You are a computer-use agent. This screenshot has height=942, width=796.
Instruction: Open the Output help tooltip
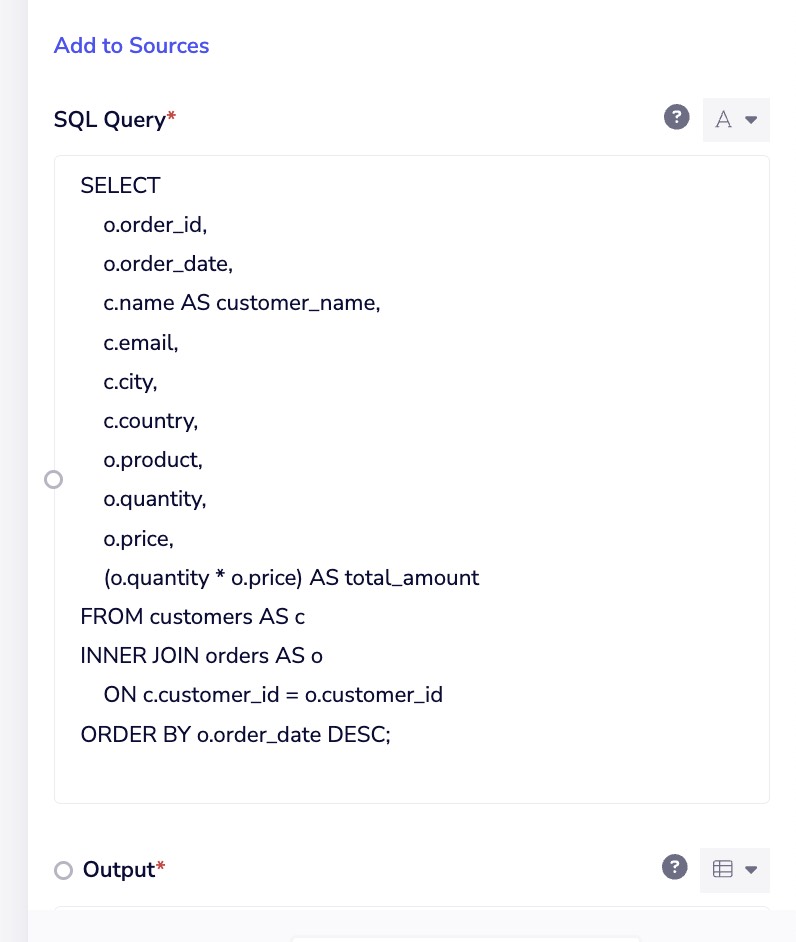[675, 867]
